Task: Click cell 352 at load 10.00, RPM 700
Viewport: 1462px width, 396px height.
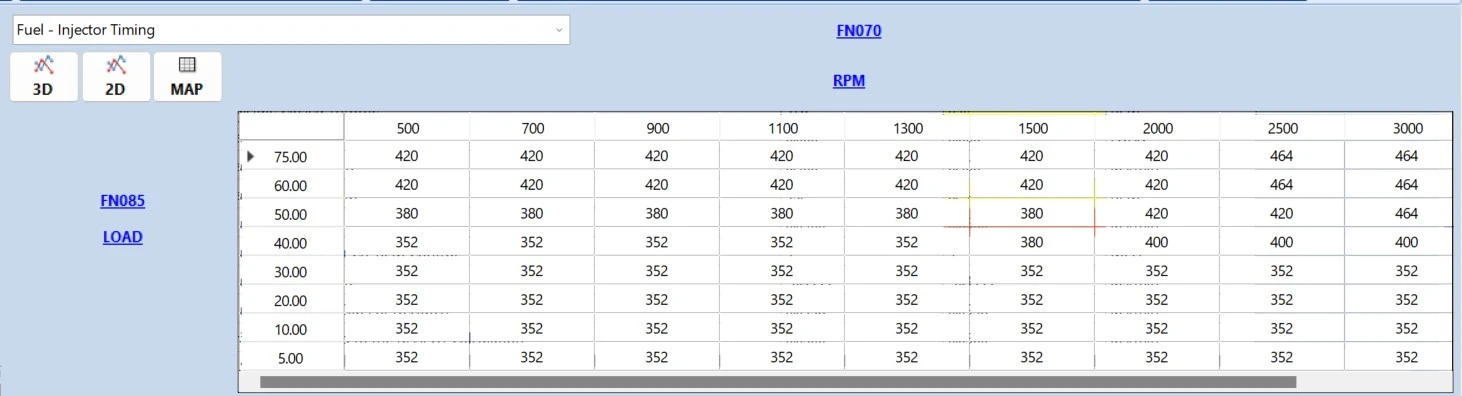Action: click(x=532, y=329)
